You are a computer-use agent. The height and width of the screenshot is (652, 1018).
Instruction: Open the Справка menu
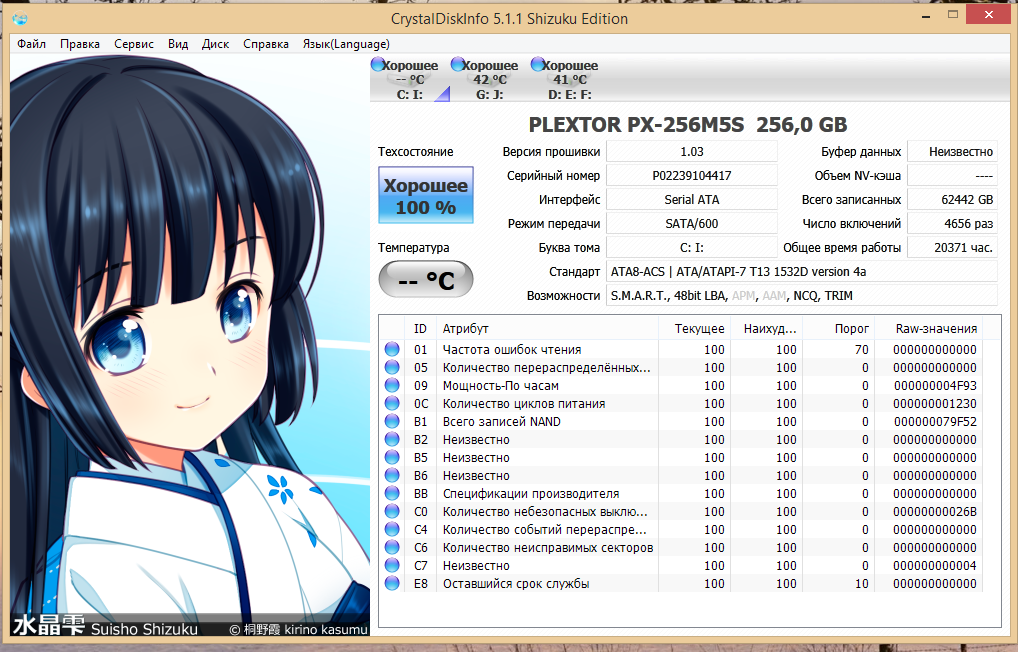(x=266, y=44)
